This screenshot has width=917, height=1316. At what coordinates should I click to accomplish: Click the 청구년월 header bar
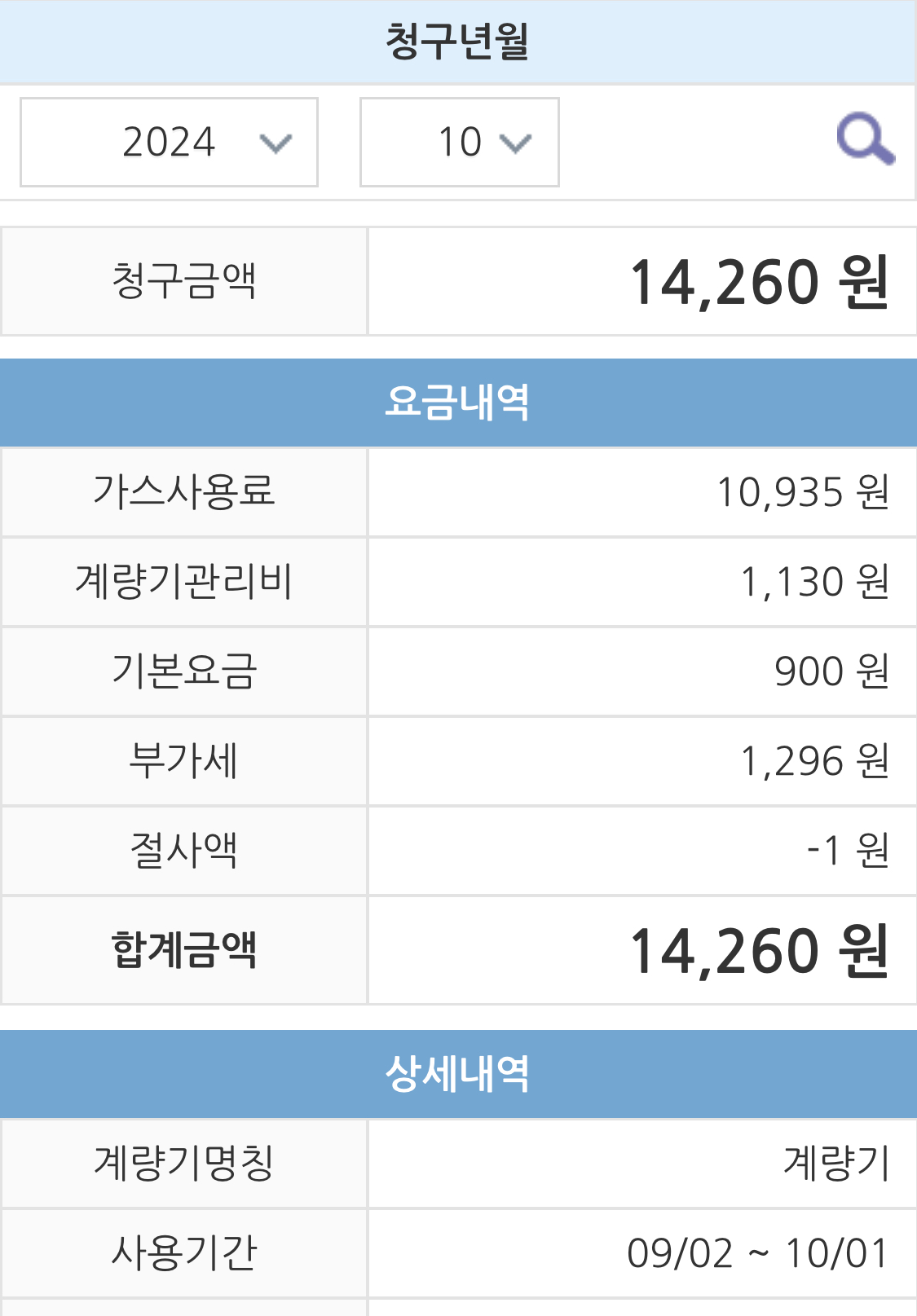pyautogui.click(x=457, y=42)
